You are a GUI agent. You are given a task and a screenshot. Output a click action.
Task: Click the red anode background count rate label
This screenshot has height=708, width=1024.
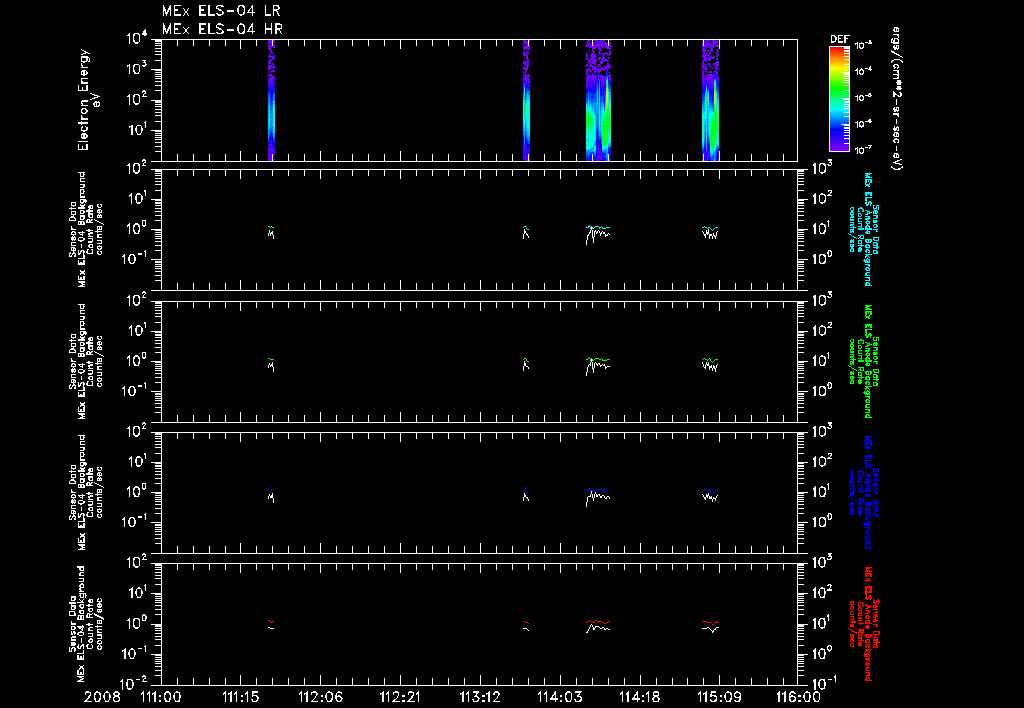click(x=863, y=624)
